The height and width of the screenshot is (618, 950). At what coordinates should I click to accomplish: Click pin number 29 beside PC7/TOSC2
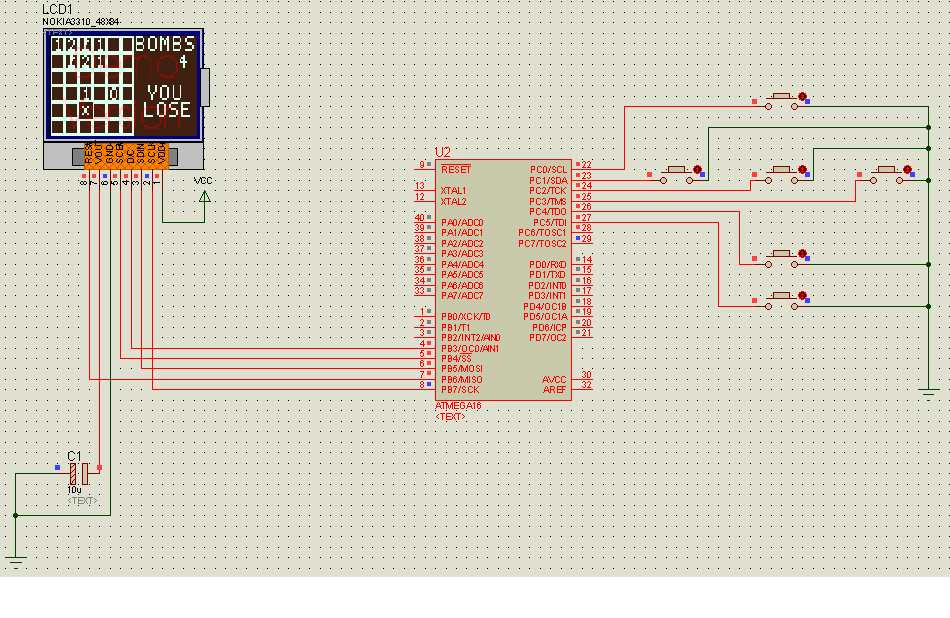586,239
